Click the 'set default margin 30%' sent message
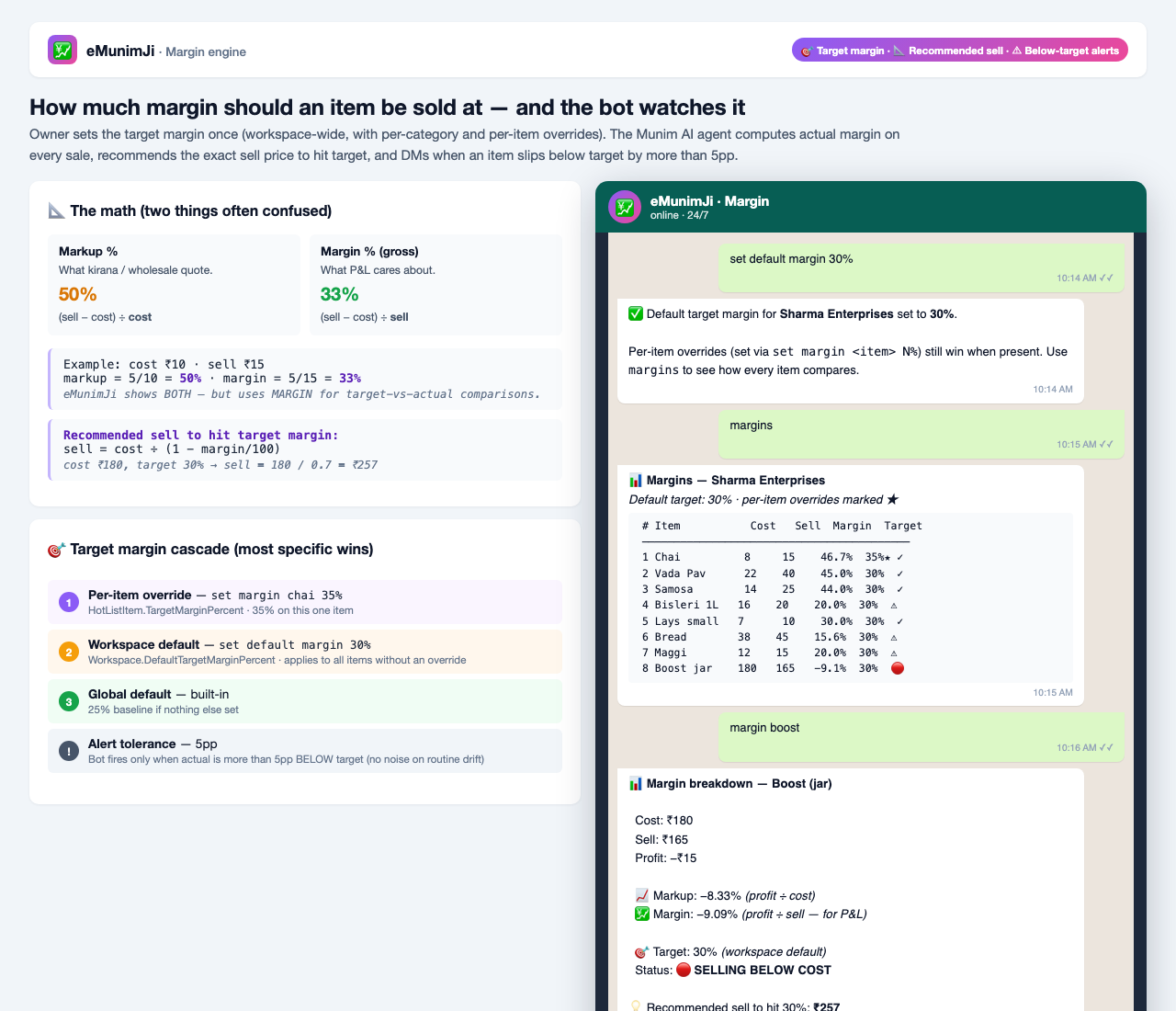The width and height of the screenshot is (1176, 1011). [x=922, y=267]
